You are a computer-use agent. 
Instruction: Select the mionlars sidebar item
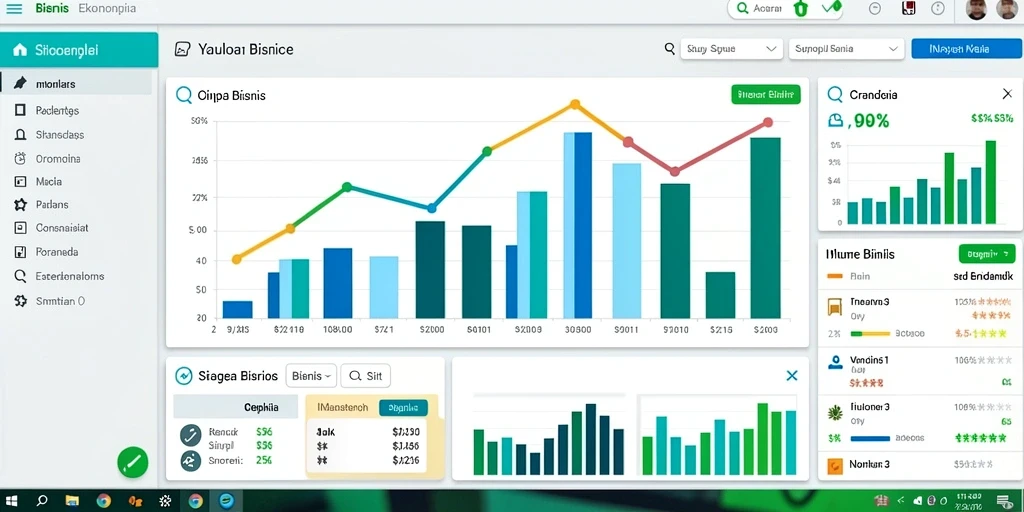pos(76,84)
